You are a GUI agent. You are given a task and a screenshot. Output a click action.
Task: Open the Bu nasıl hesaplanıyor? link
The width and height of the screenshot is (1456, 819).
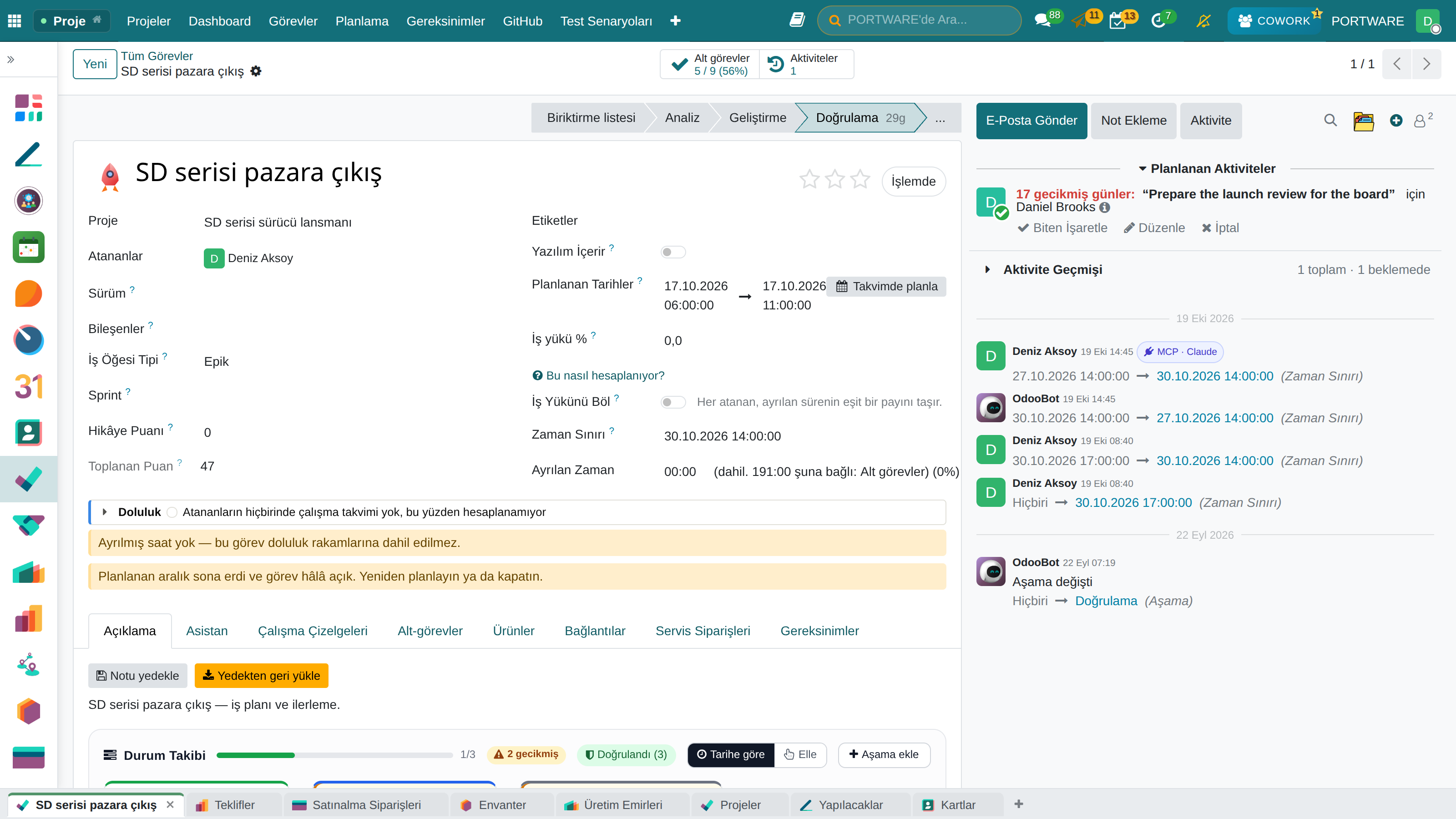(598, 376)
